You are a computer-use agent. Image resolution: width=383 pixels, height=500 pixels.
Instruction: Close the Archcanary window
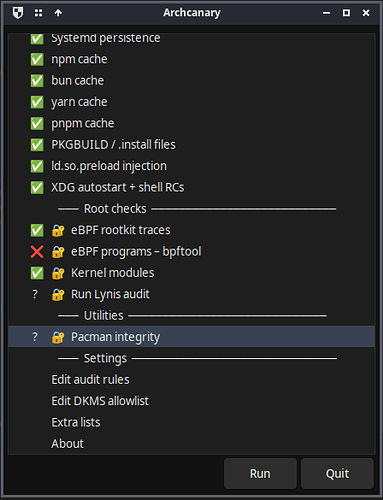point(366,13)
